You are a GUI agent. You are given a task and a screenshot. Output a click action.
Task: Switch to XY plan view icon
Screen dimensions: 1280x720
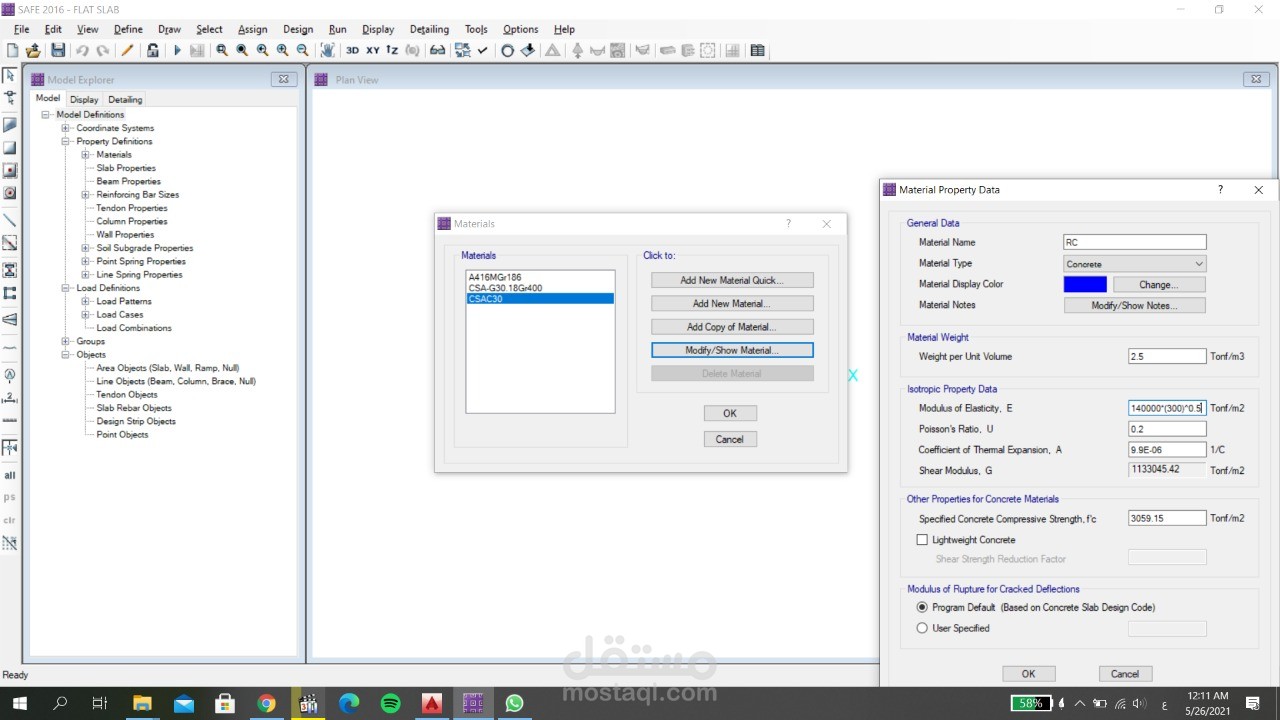[372, 50]
